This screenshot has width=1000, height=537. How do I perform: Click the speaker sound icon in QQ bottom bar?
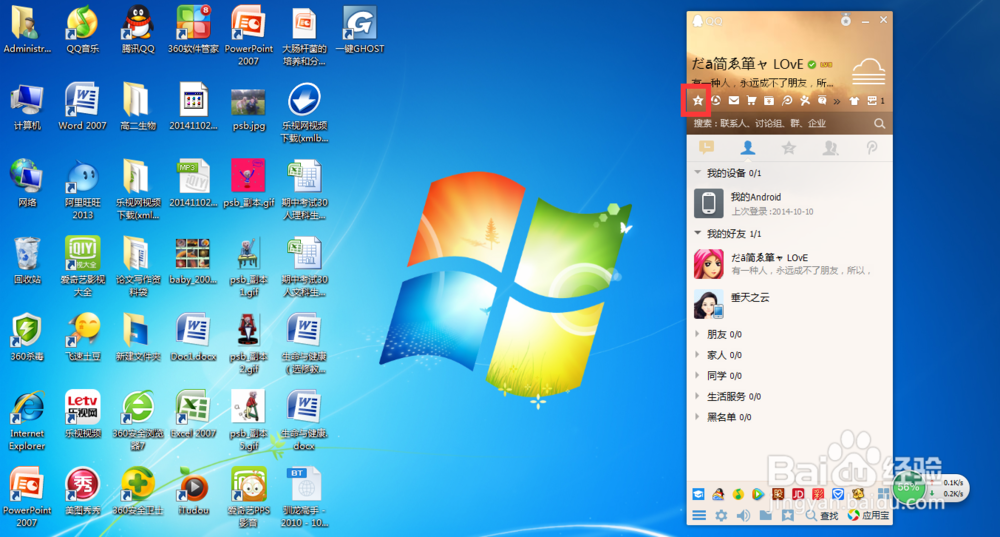point(744,515)
